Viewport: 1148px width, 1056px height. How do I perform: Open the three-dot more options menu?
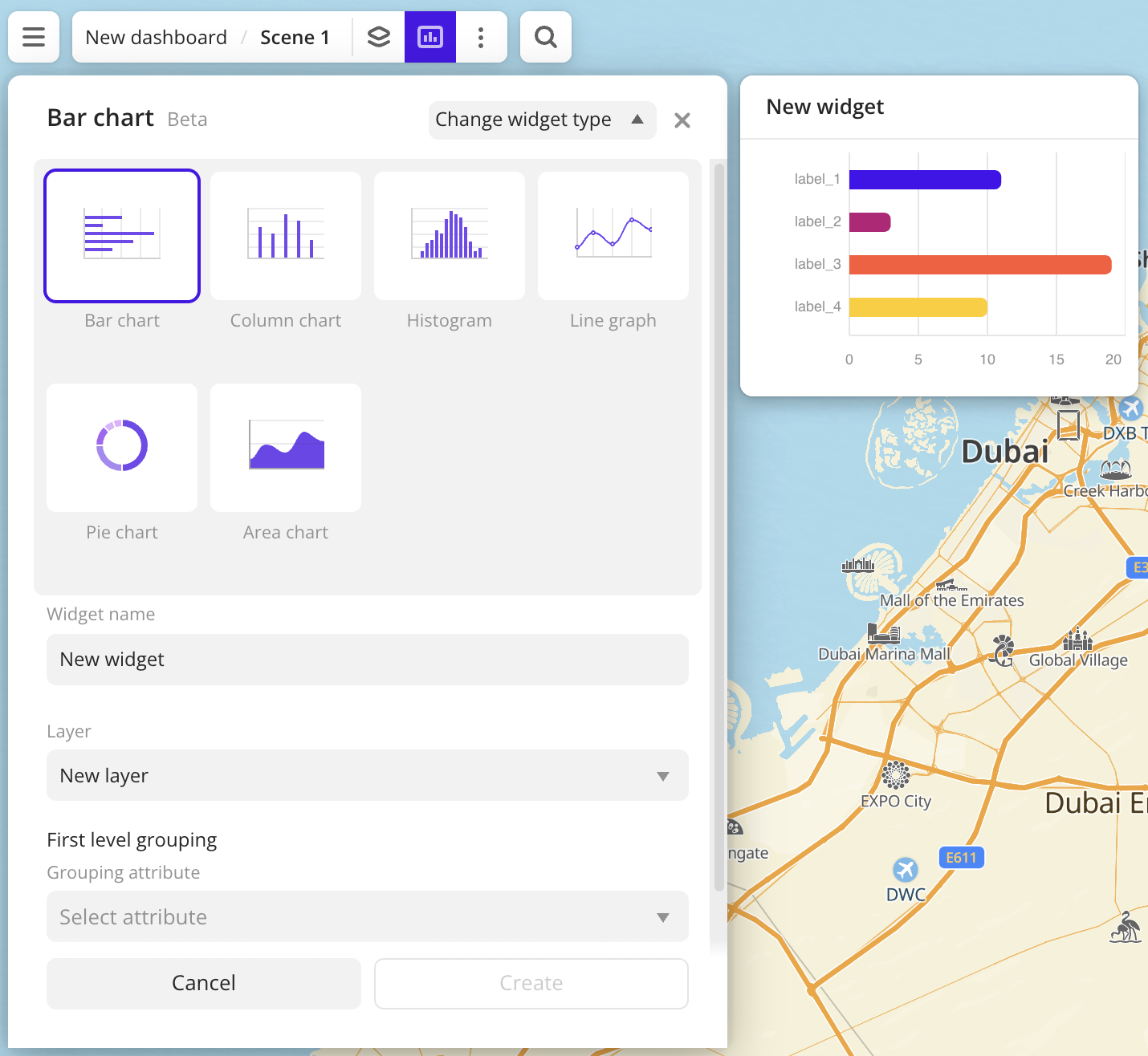click(481, 37)
